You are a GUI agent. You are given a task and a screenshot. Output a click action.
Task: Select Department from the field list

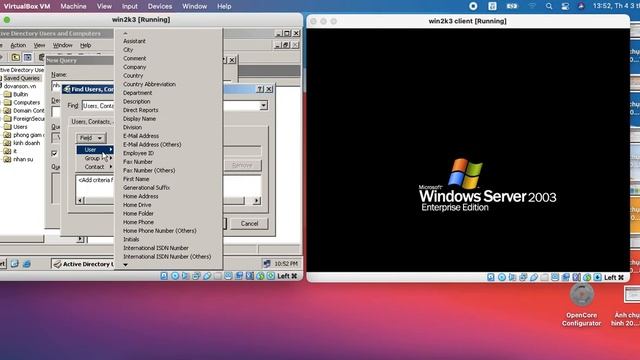pos(138,93)
